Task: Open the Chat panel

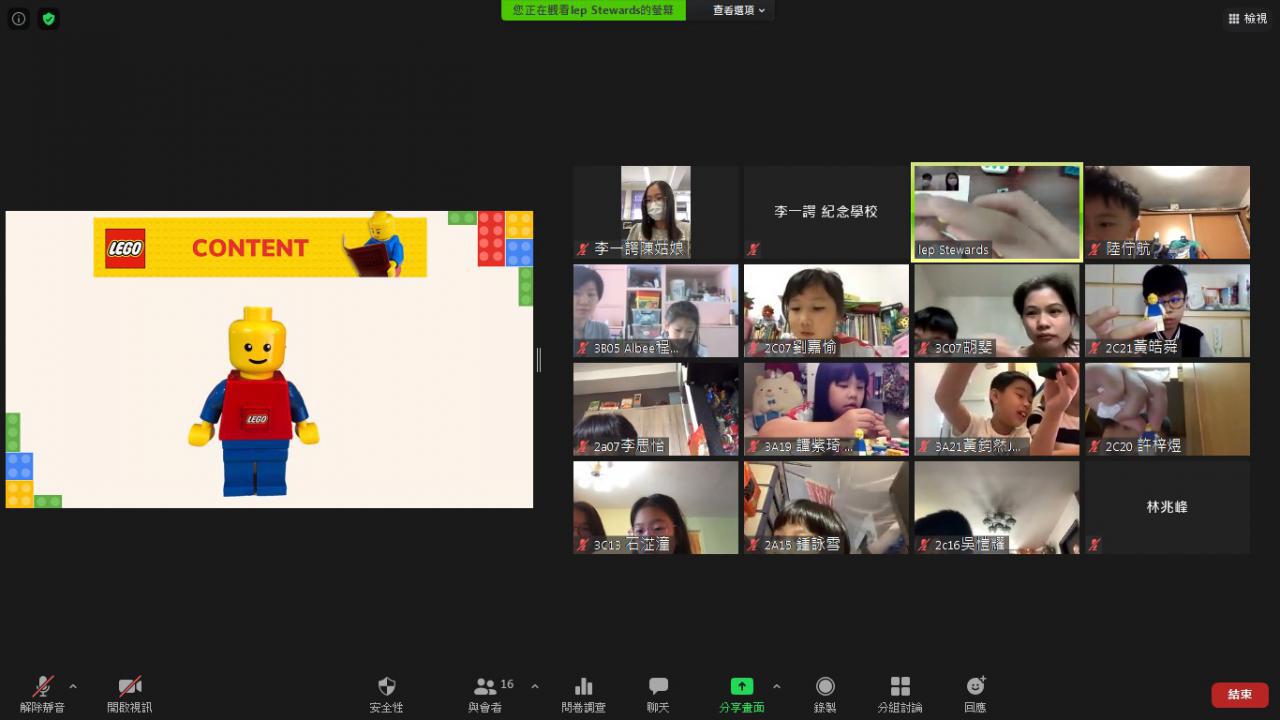Action: coord(658,693)
